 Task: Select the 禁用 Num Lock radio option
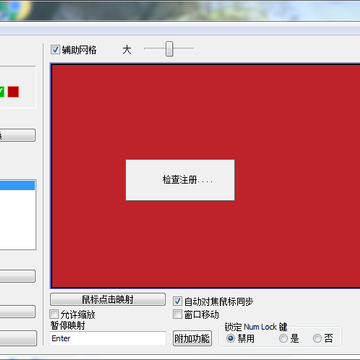pos(230,339)
